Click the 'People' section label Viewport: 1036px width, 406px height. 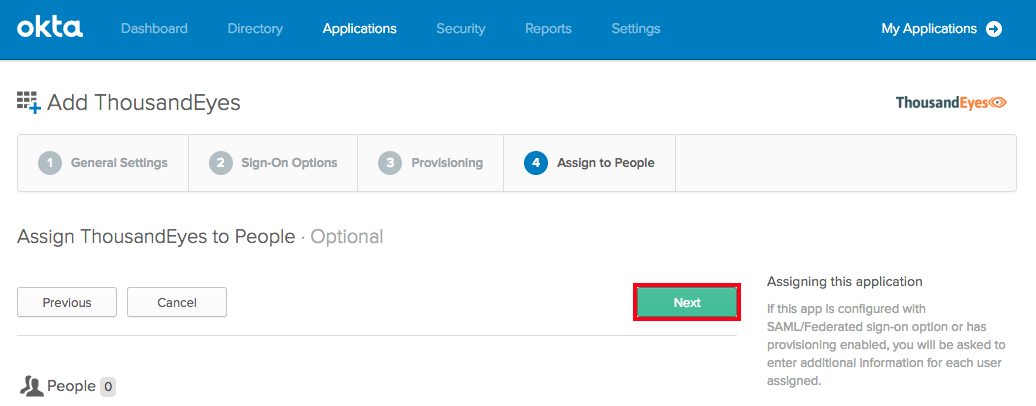click(71, 386)
